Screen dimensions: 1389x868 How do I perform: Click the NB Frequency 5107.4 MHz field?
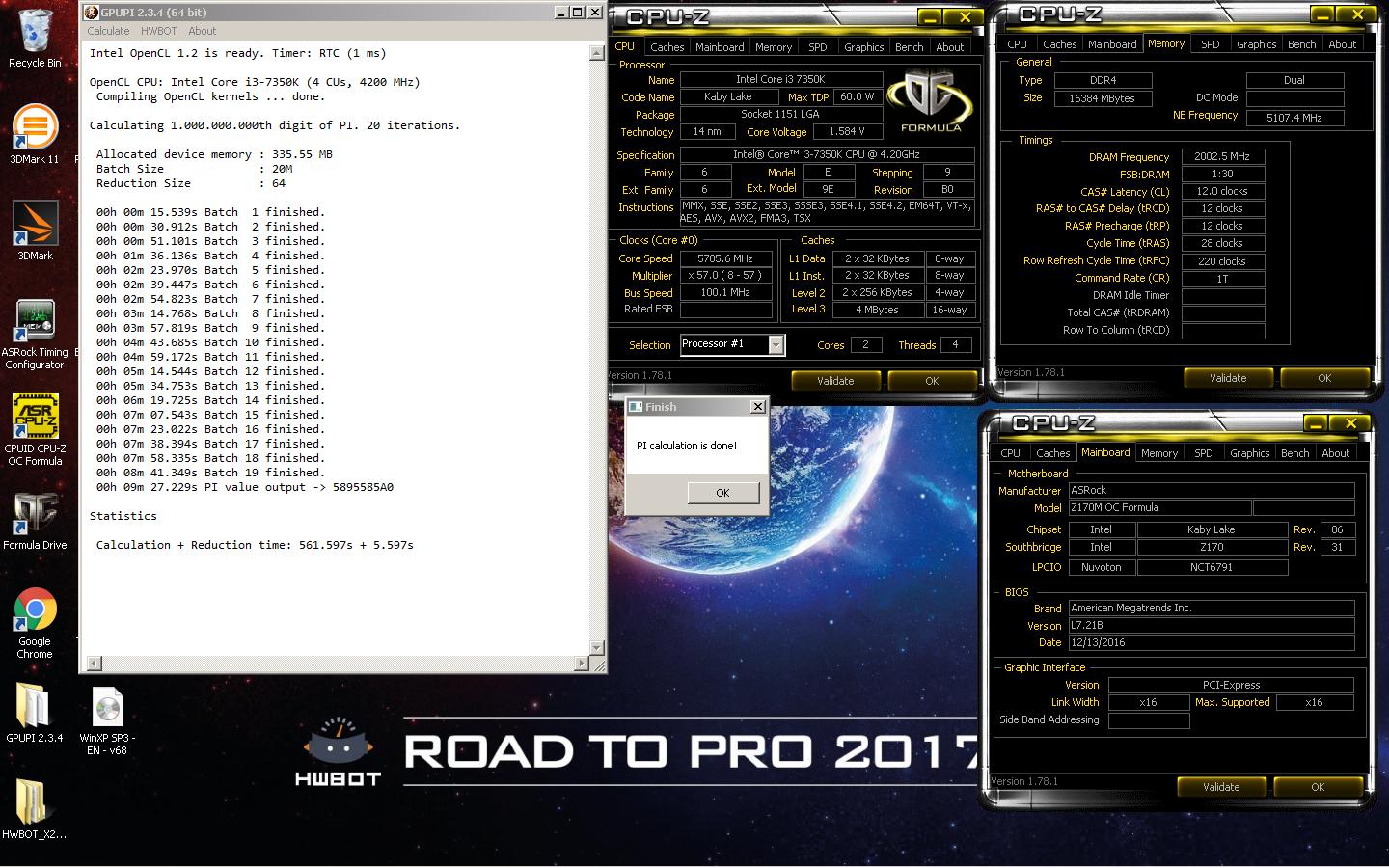tap(1294, 118)
